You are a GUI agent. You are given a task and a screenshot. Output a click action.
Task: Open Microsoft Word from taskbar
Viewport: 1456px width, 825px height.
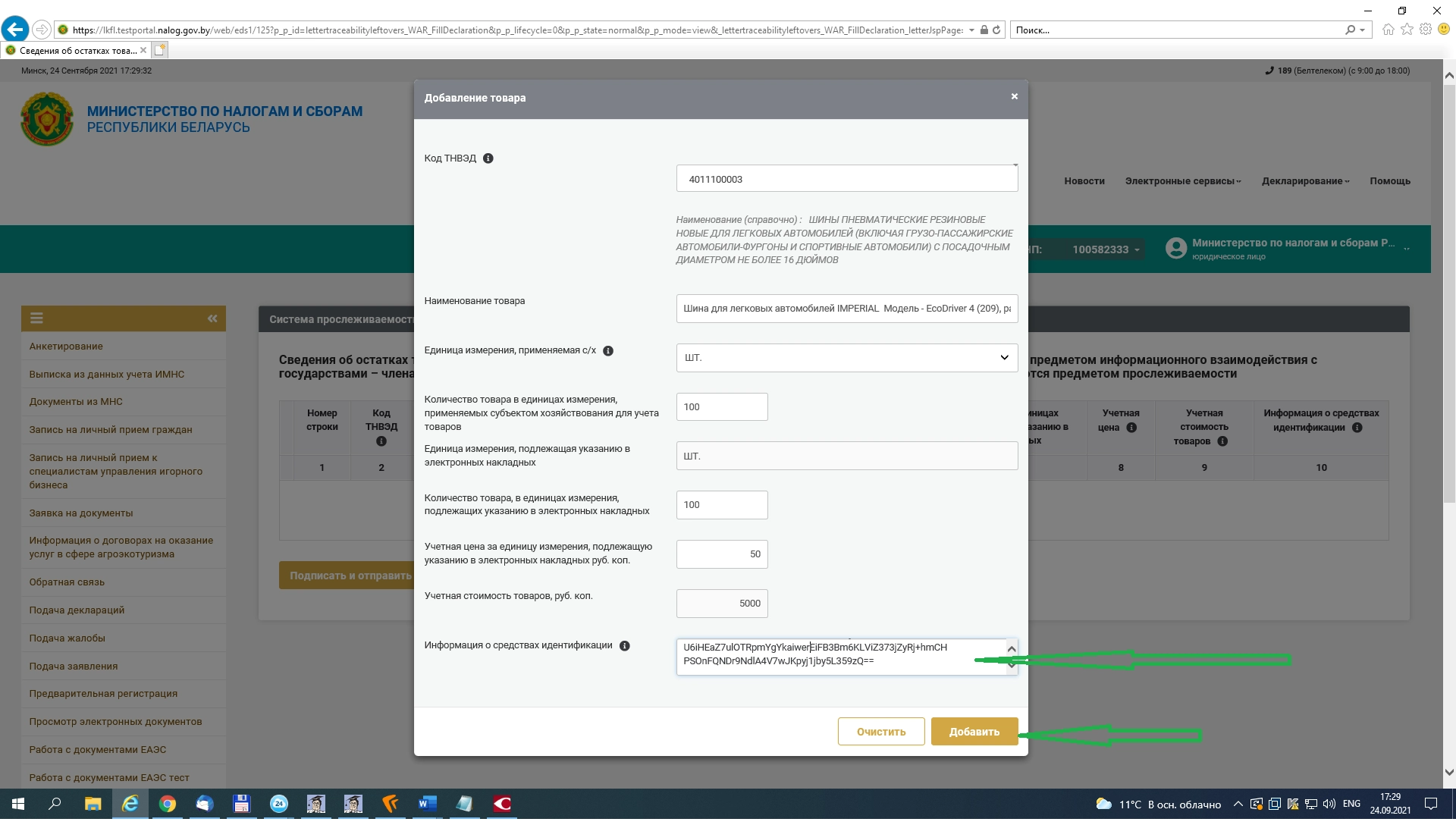427,804
